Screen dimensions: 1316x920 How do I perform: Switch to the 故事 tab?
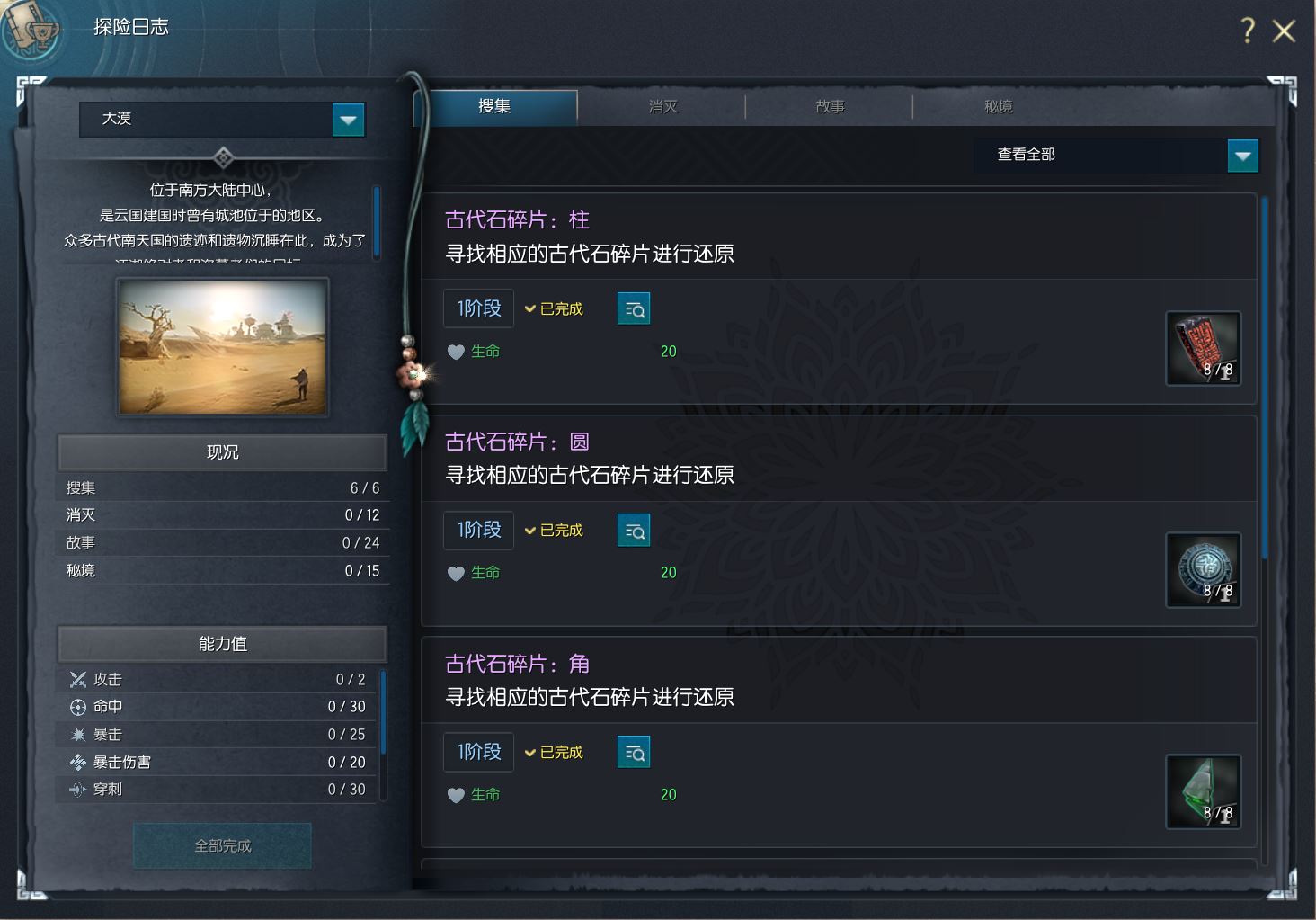[830, 106]
